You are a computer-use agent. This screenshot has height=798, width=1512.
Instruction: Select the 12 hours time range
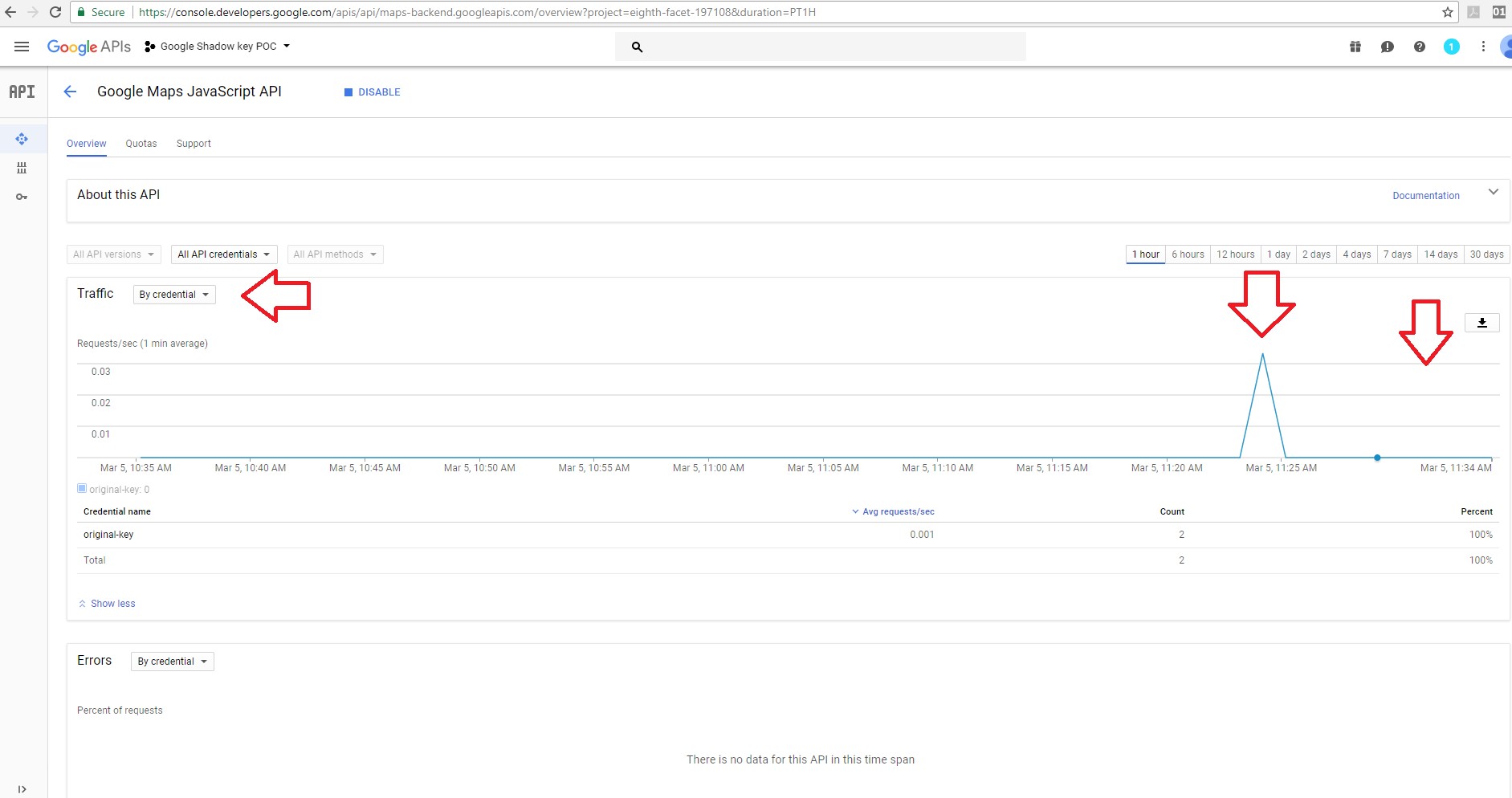(x=1235, y=254)
